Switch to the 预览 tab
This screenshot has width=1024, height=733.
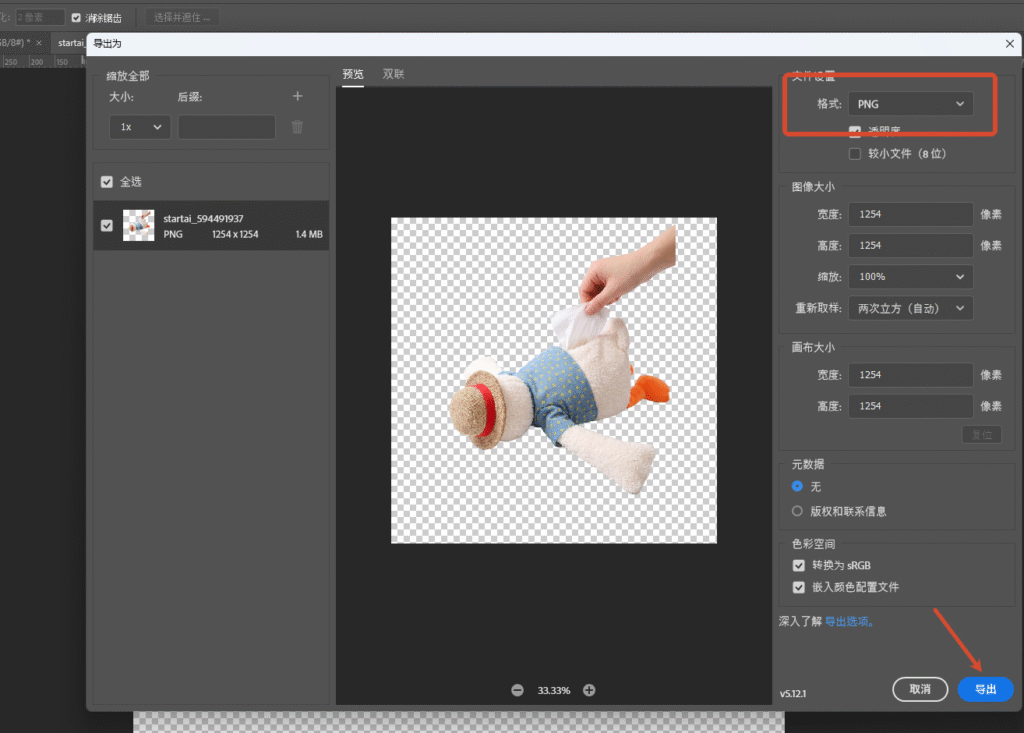pos(353,74)
